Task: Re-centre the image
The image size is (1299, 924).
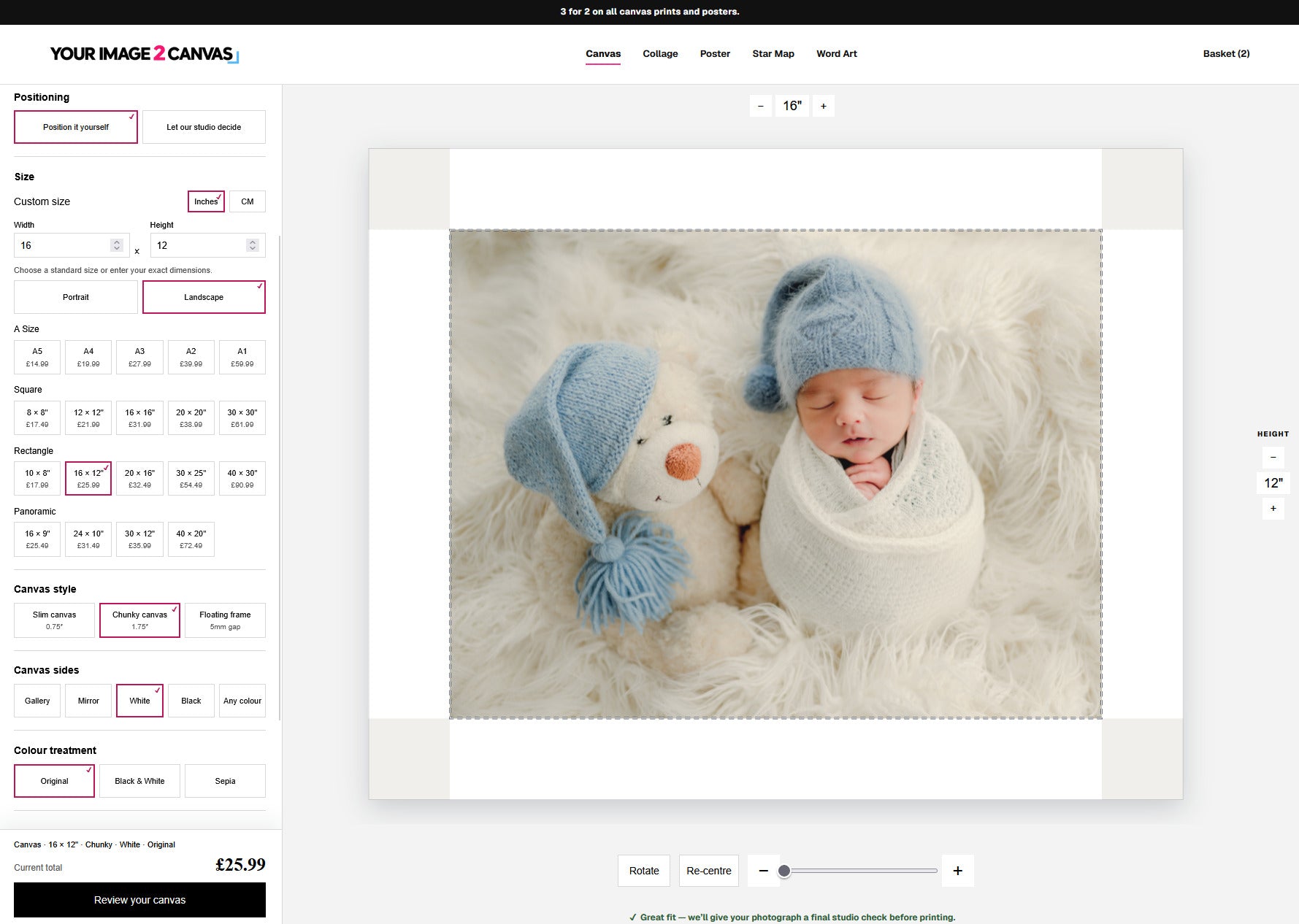Action: click(x=709, y=871)
